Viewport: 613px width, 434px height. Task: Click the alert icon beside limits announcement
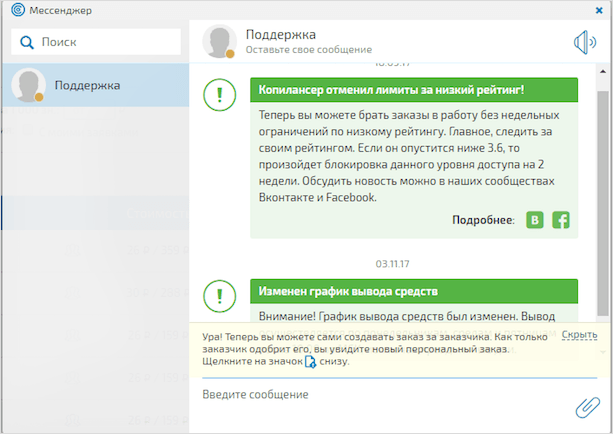tap(219, 97)
